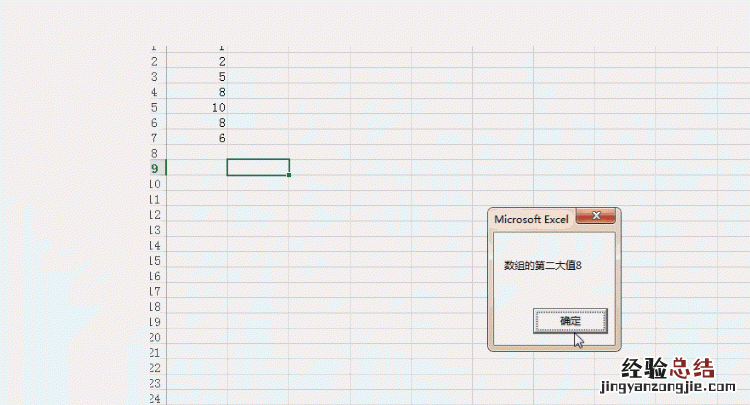Select row 15 using its header
Viewport: 750px width, 405px height.
pos(153,260)
